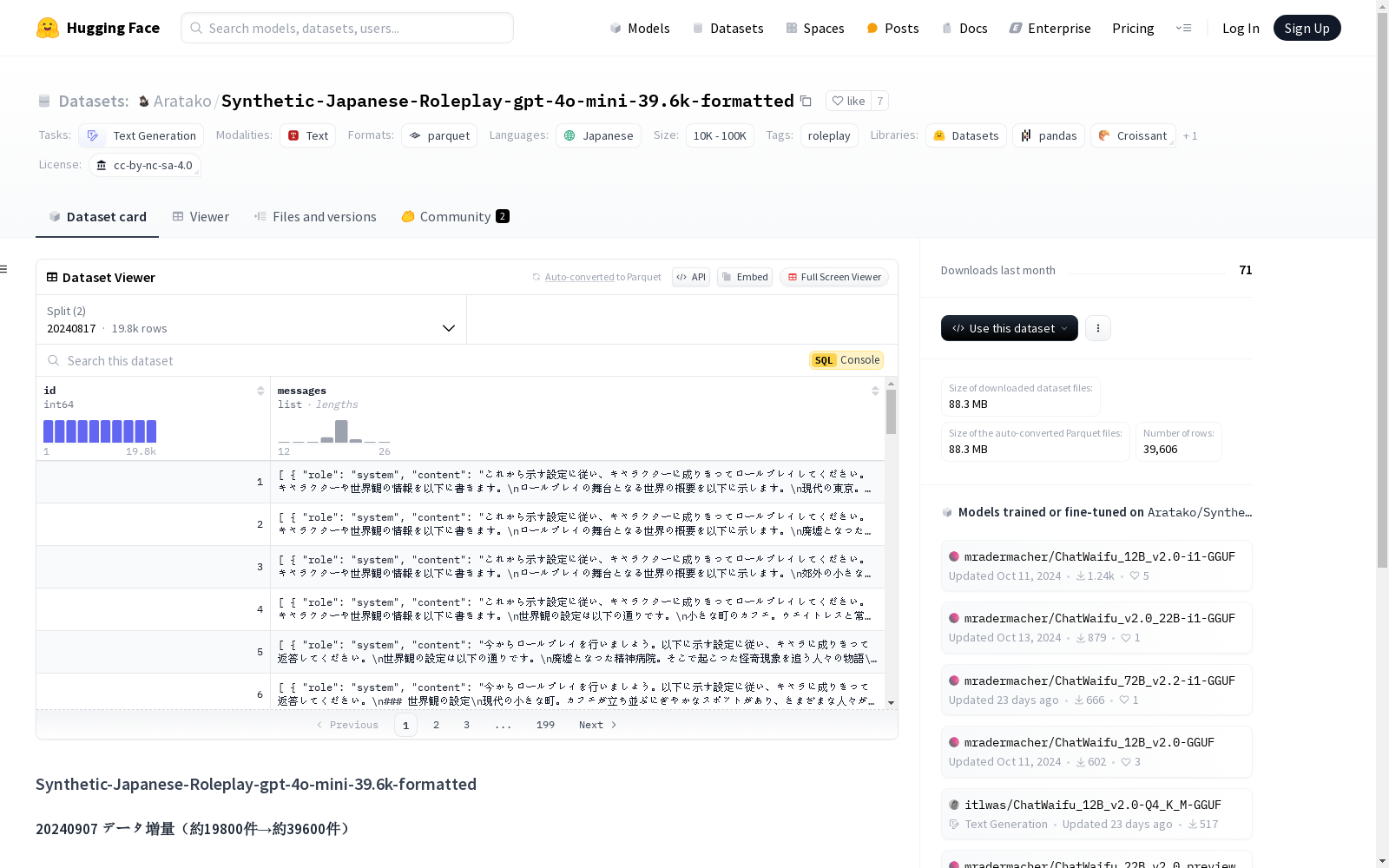The height and width of the screenshot is (868, 1389).
Task: Select the 10K - 100K size tag
Action: 720,135
